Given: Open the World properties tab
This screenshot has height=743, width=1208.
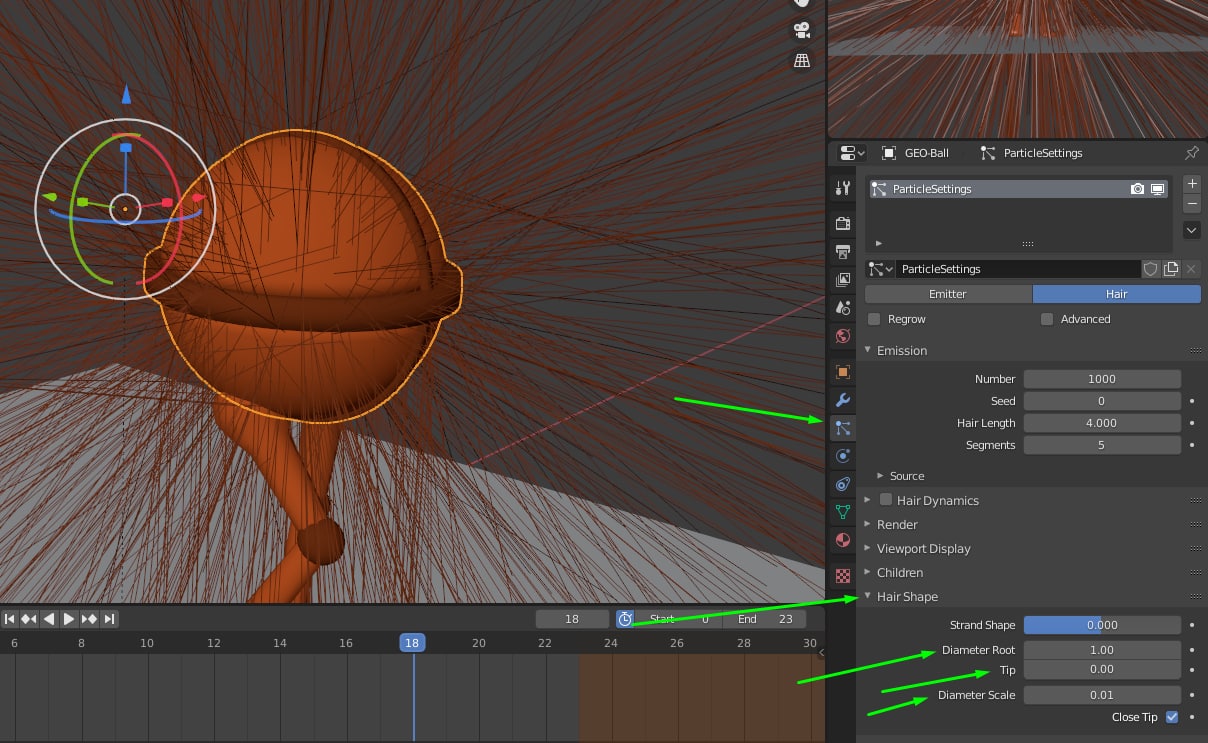Looking at the screenshot, I should pos(842,336).
